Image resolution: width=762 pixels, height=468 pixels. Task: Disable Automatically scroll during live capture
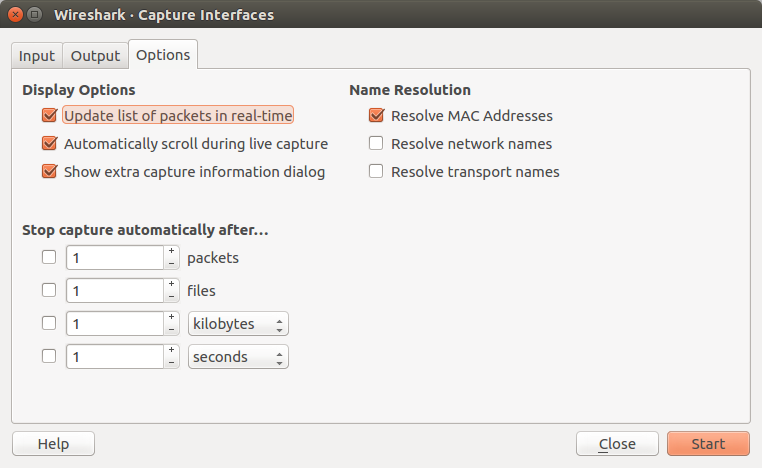(x=50, y=143)
